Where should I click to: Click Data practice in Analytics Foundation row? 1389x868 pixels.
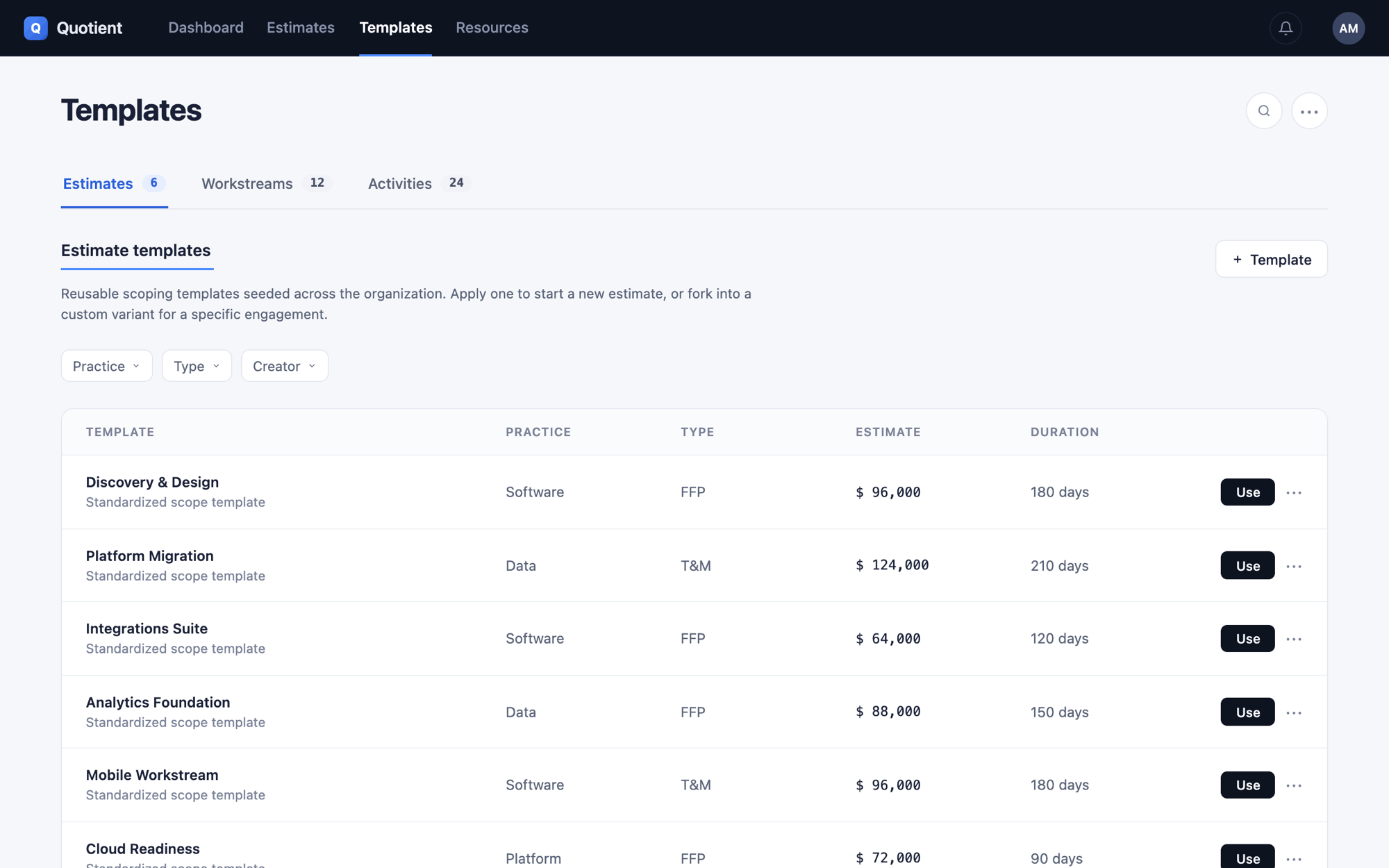pyautogui.click(x=521, y=712)
